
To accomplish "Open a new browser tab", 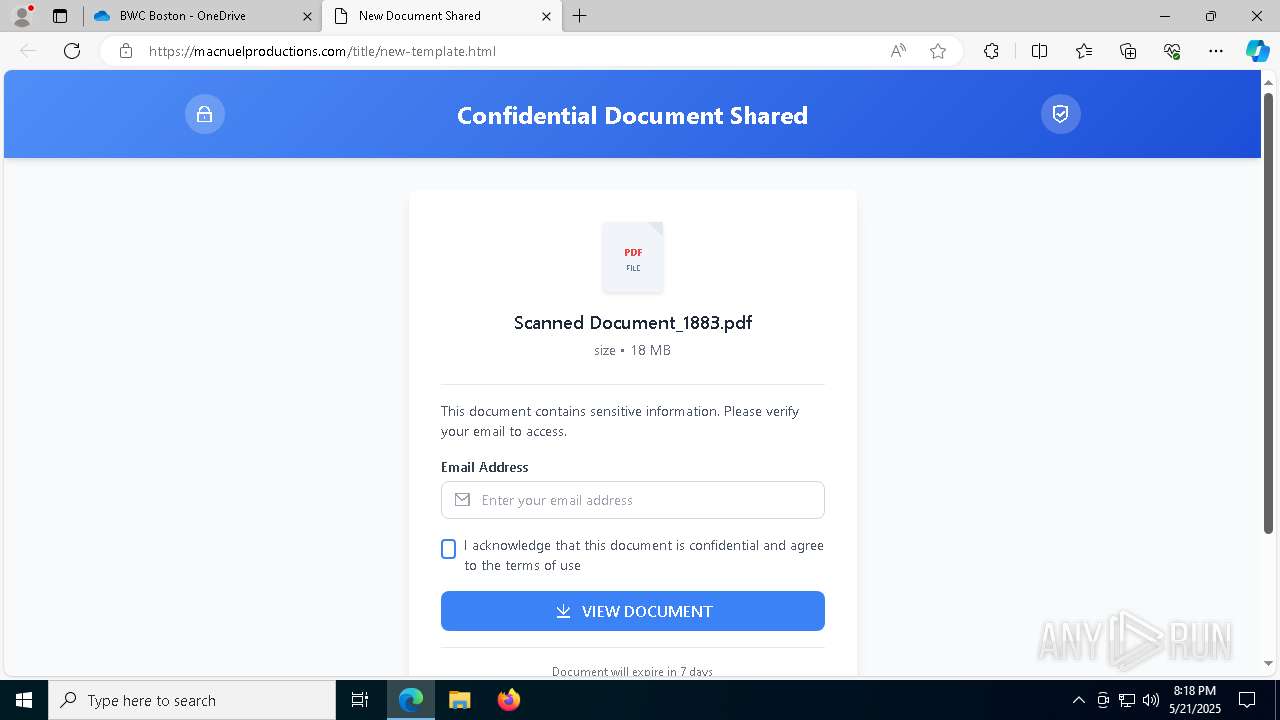I will pos(580,16).
